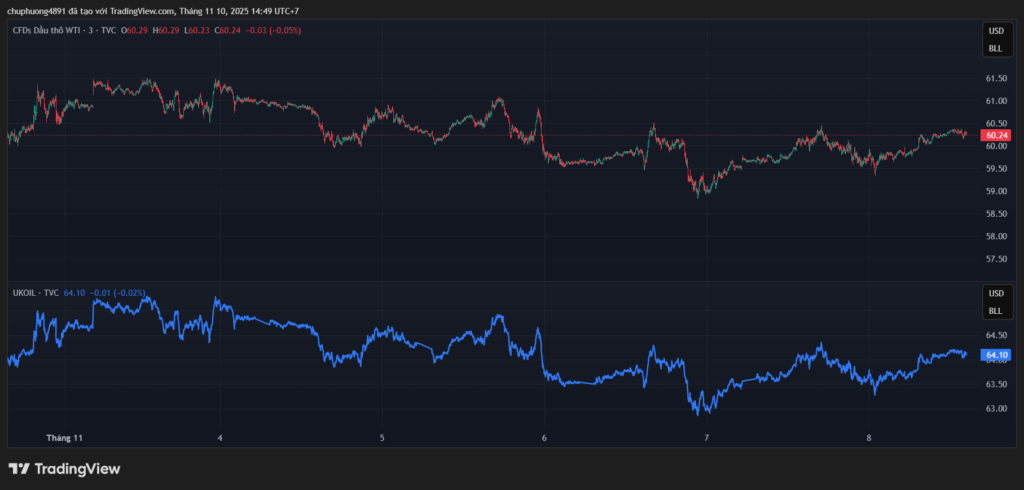Click the 63.00 level on UKOIL axis
This screenshot has height=490, width=1024.
(995, 409)
